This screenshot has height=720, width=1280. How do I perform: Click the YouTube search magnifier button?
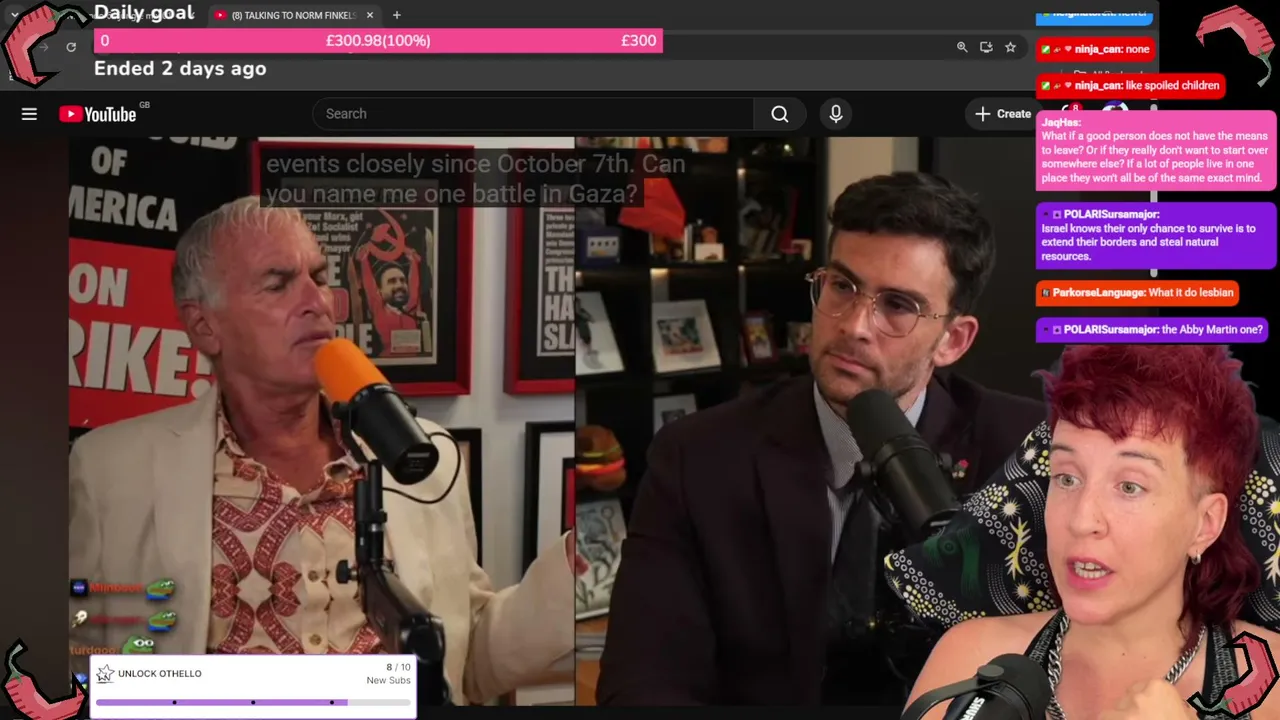pos(780,114)
